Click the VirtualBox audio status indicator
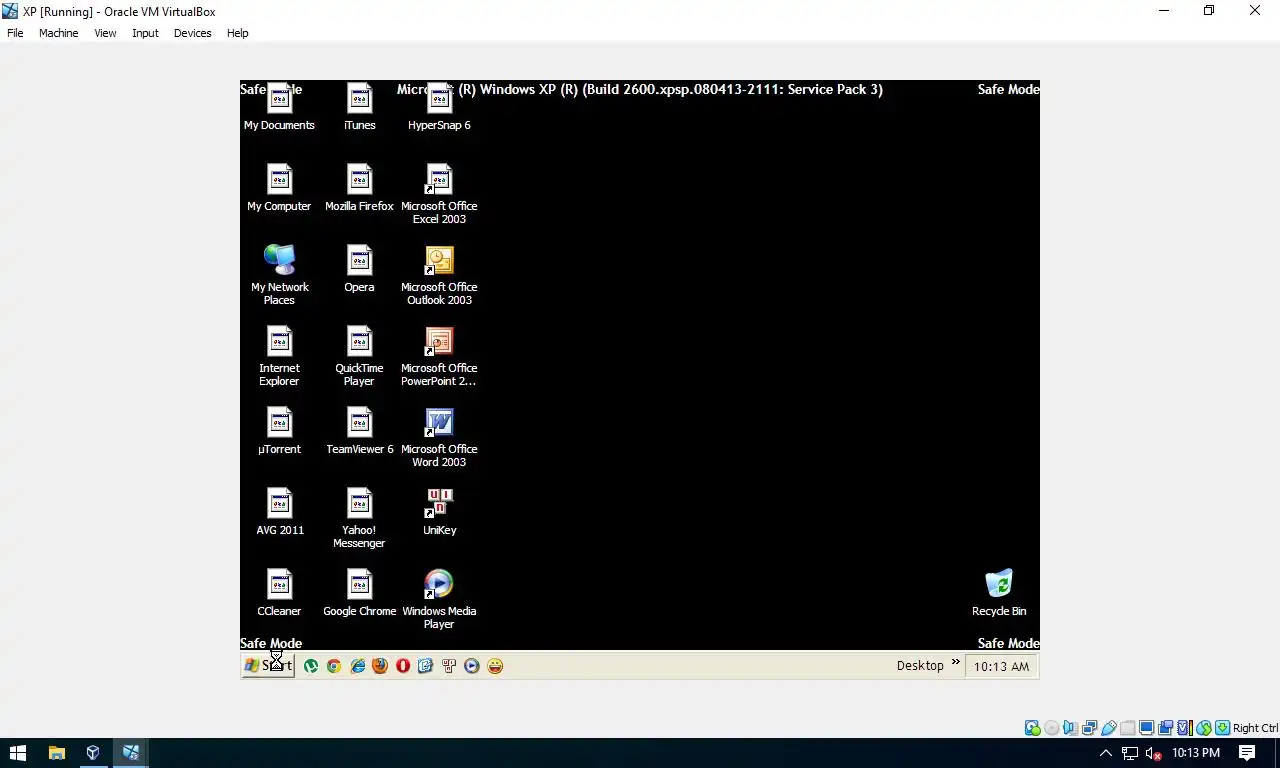This screenshot has height=768, width=1280. click(1071, 728)
